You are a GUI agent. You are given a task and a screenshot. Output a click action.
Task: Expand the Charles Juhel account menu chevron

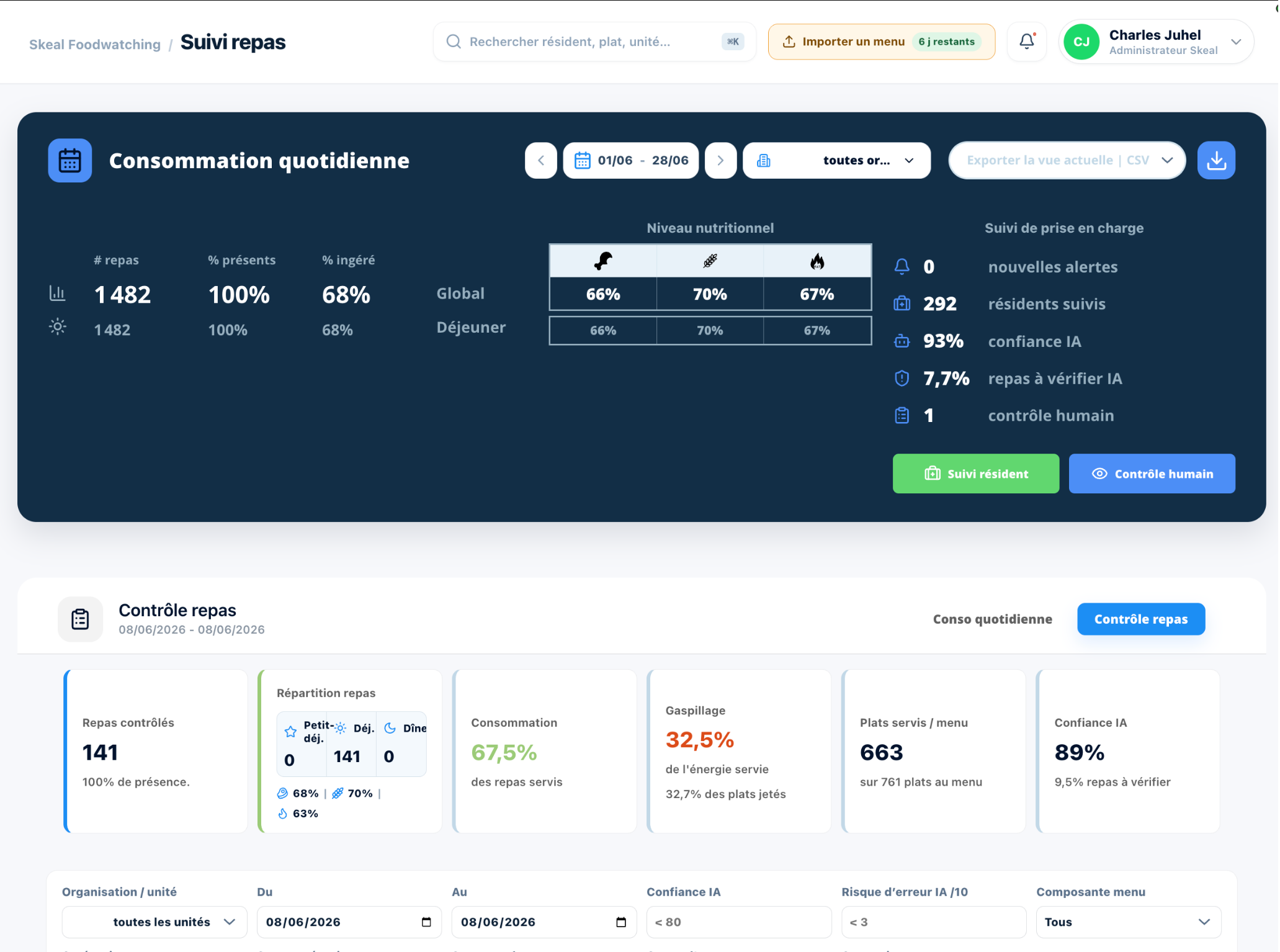[1236, 42]
